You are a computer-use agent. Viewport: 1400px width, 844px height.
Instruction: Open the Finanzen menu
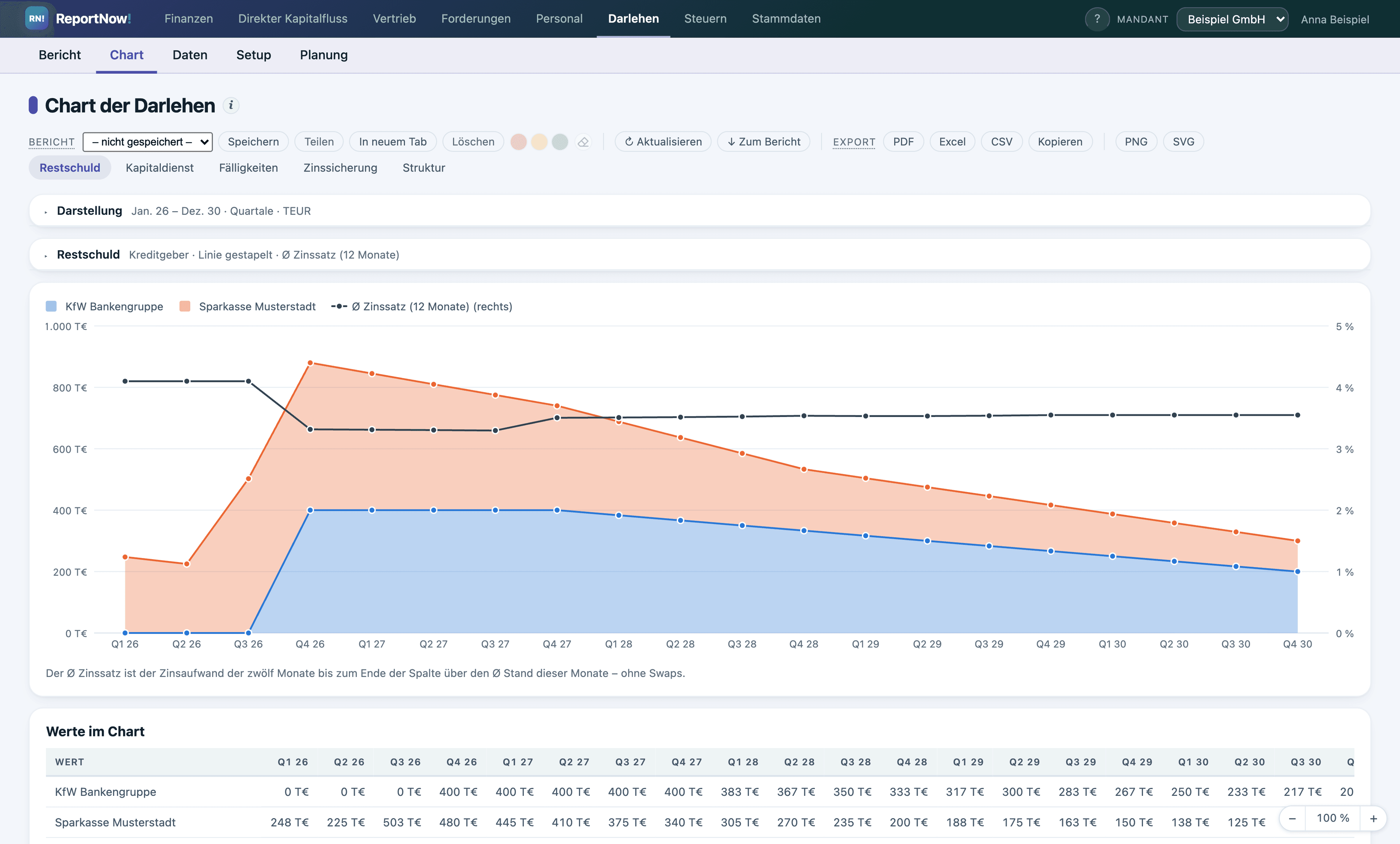point(188,19)
